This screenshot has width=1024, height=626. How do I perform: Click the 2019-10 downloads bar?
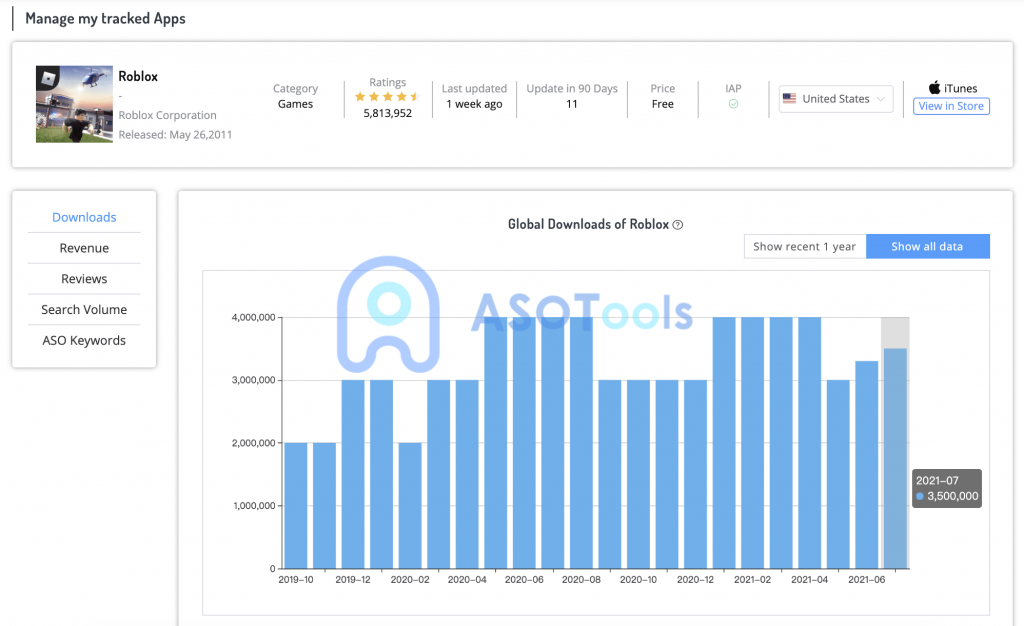point(296,506)
